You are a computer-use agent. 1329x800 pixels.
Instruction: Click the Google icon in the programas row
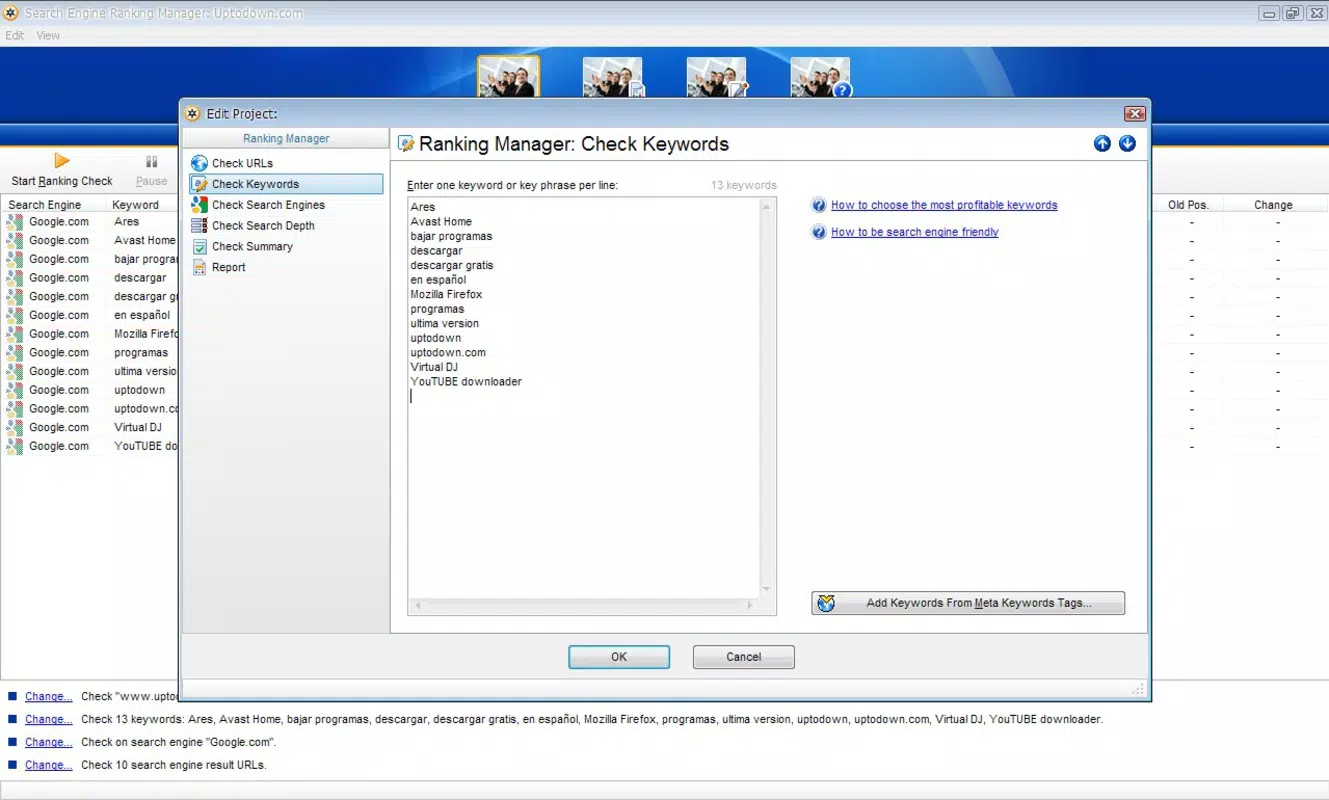[x=14, y=353]
